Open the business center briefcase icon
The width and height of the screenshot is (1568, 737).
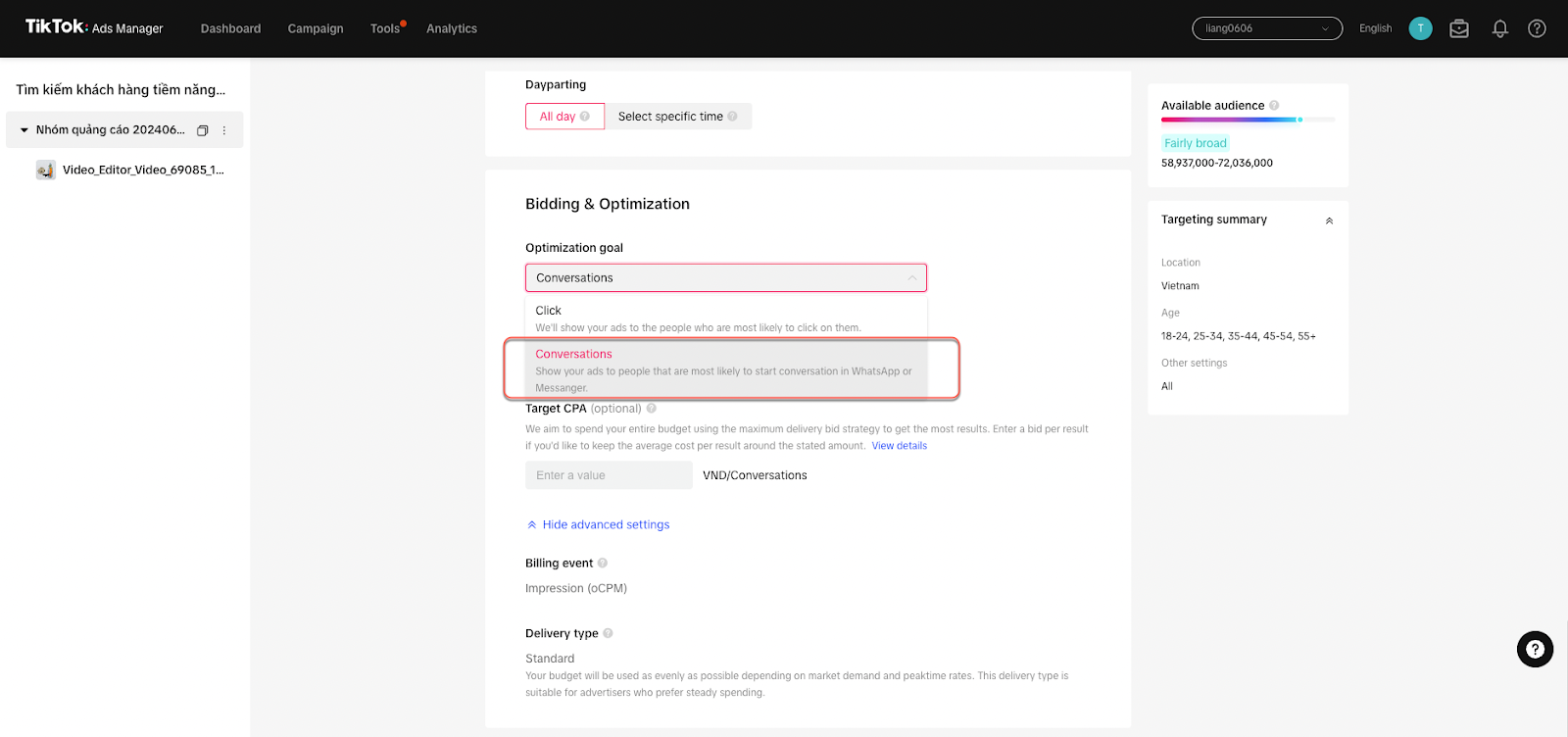pyautogui.click(x=1459, y=29)
